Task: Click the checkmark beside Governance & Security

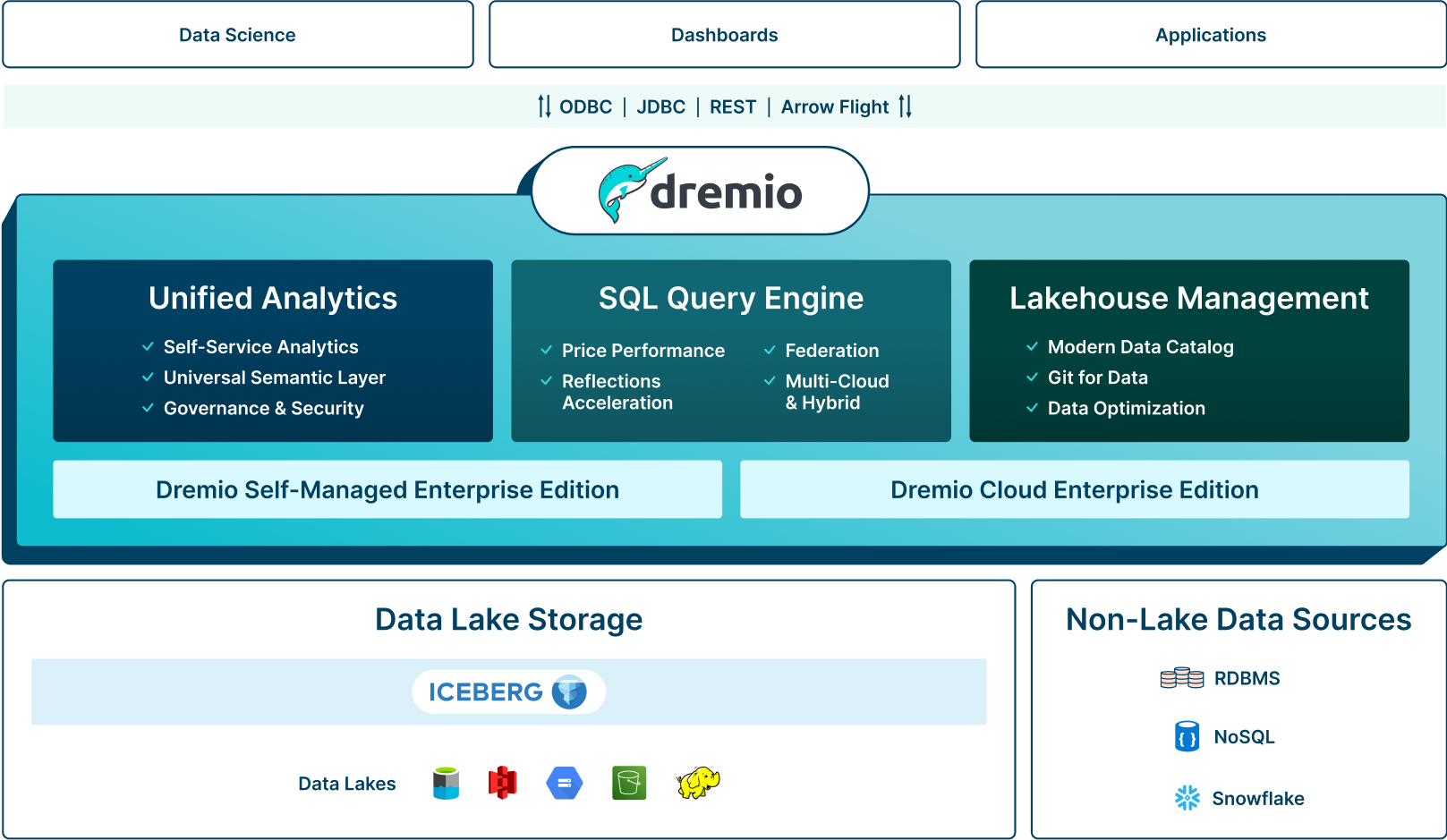Action: [148, 408]
